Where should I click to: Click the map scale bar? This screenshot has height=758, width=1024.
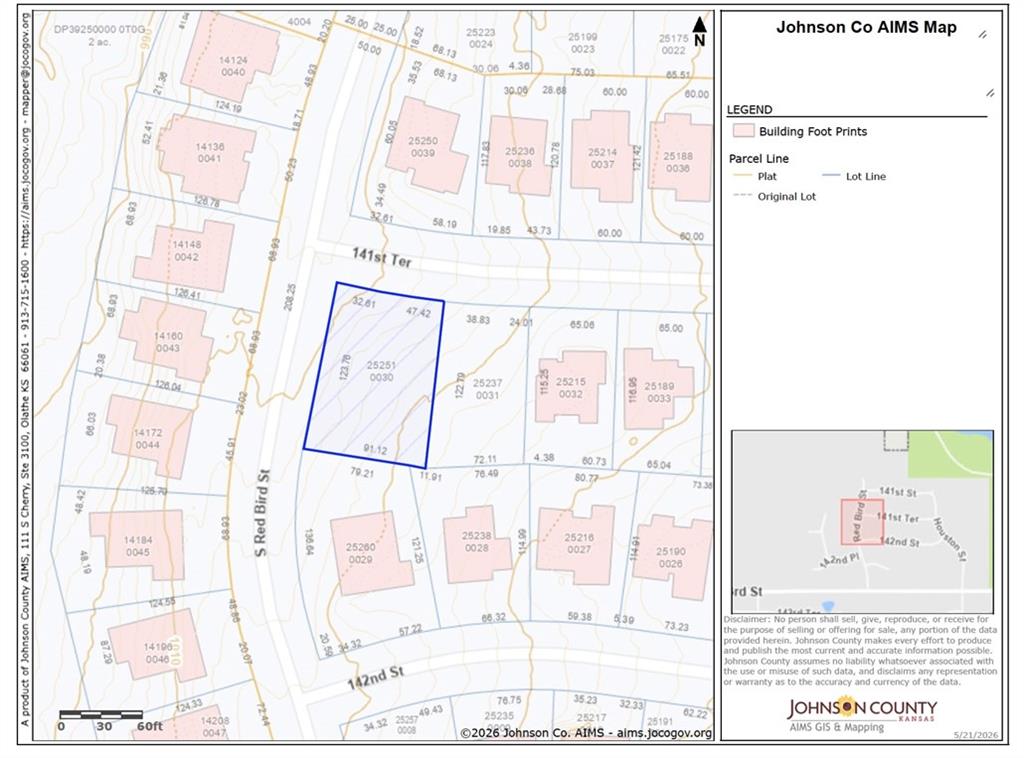pos(101,715)
